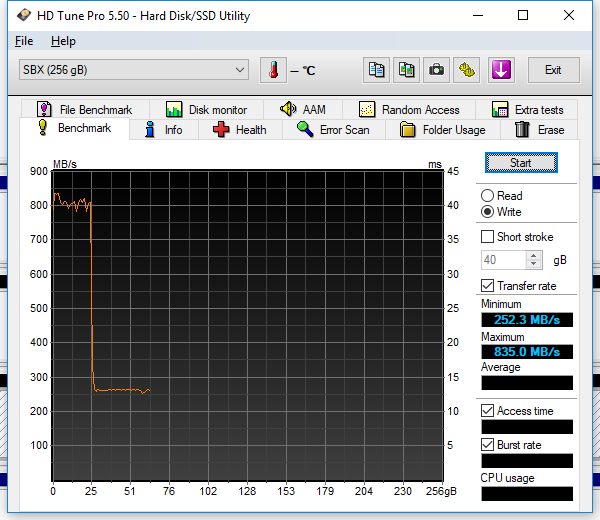Image resolution: width=600 pixels, height=520 pixels.
Task: Click the camera save screenshot icon
Action: tap(436, 70)
